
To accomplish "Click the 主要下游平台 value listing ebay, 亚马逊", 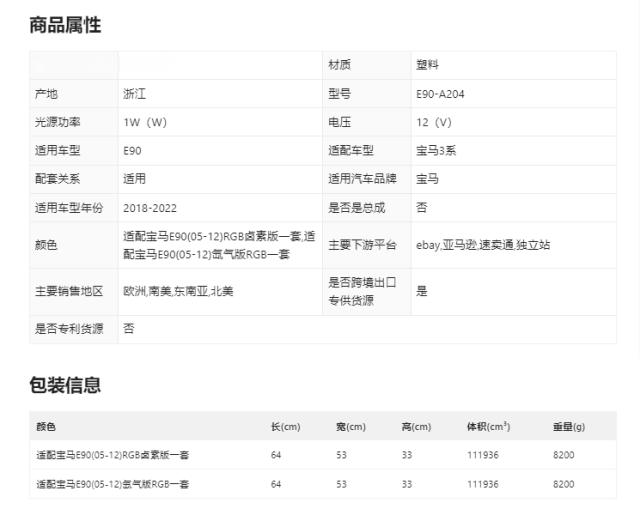I will [483, 244].
